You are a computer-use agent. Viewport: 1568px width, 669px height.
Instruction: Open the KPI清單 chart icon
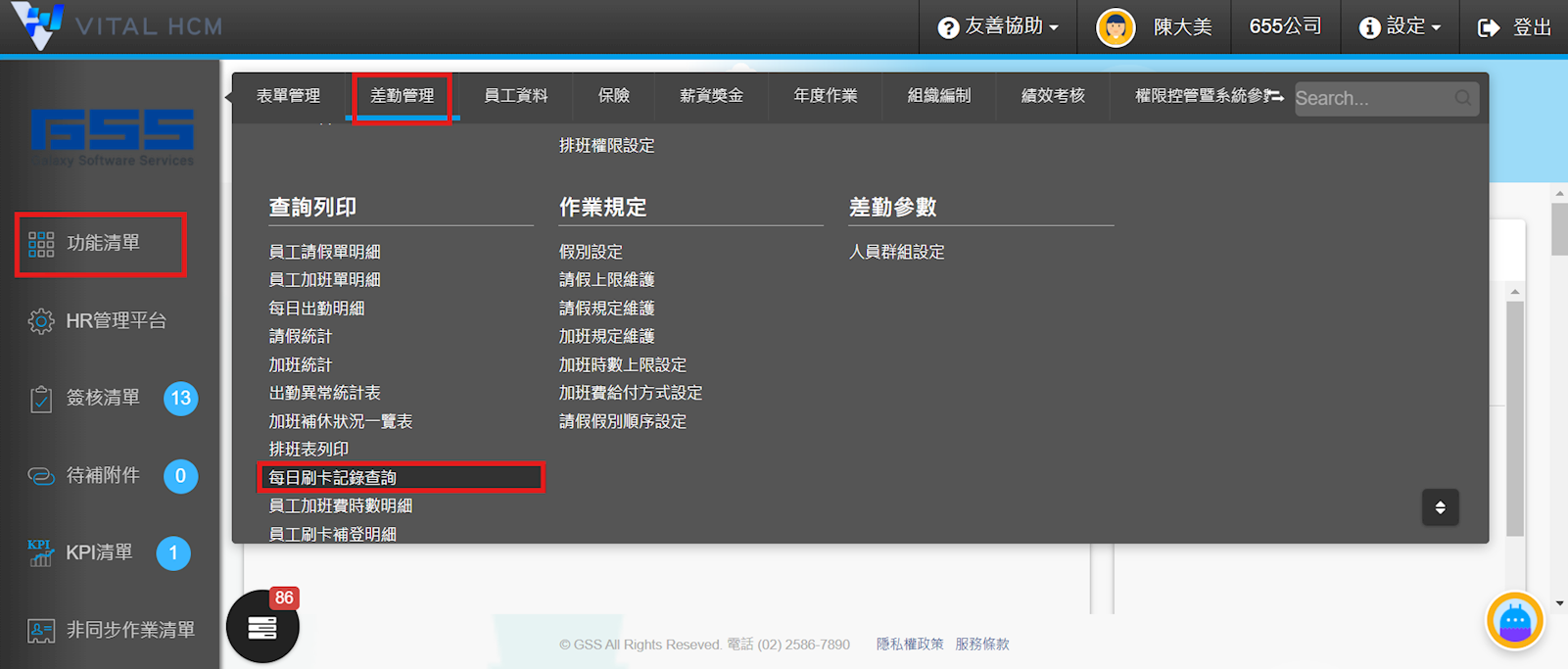(x=40, y=553)
